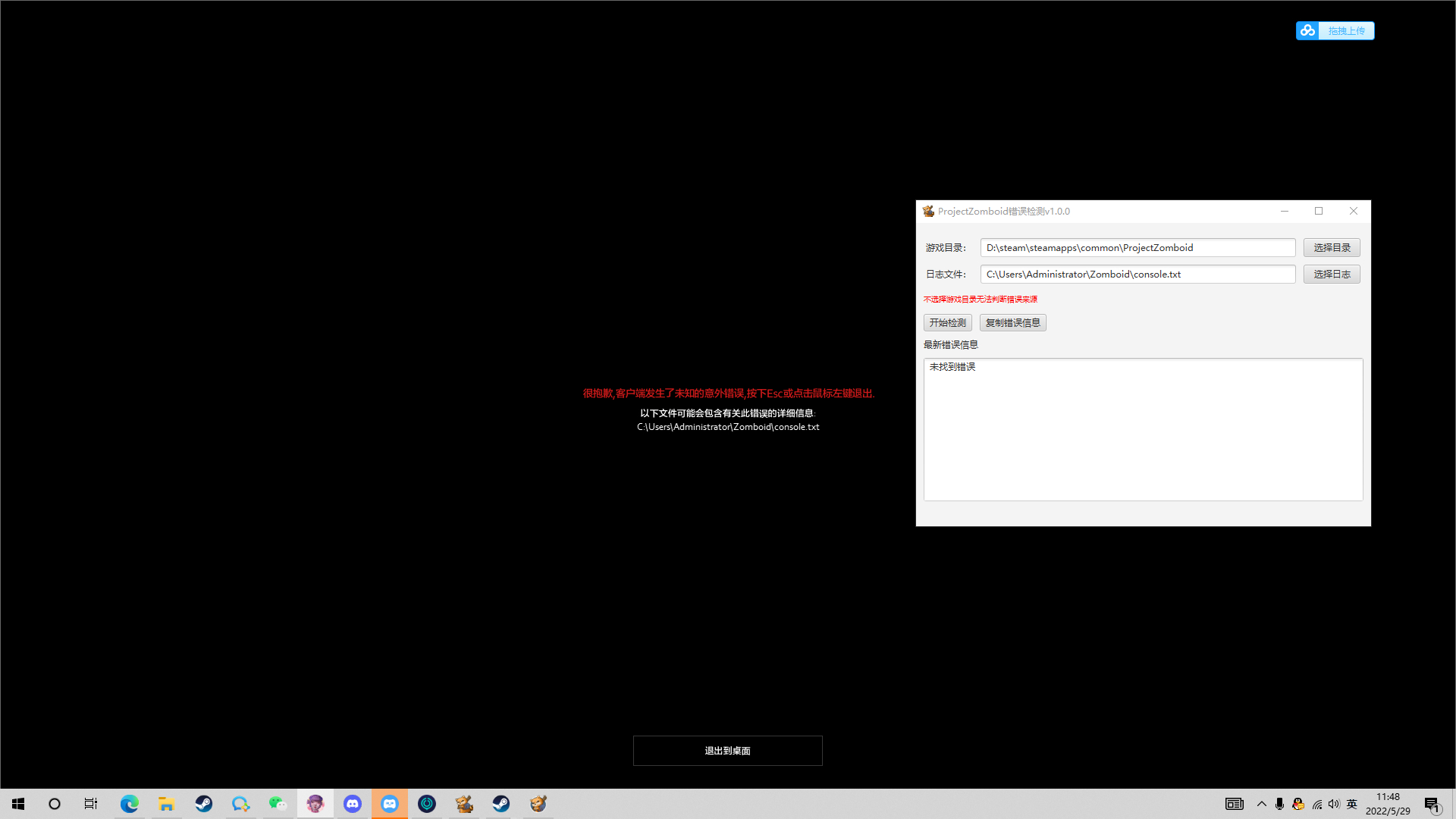Viewport: 1456px width, 819px height.
Task: Click the 最新错误信息 label
Action: coord(951,345)
